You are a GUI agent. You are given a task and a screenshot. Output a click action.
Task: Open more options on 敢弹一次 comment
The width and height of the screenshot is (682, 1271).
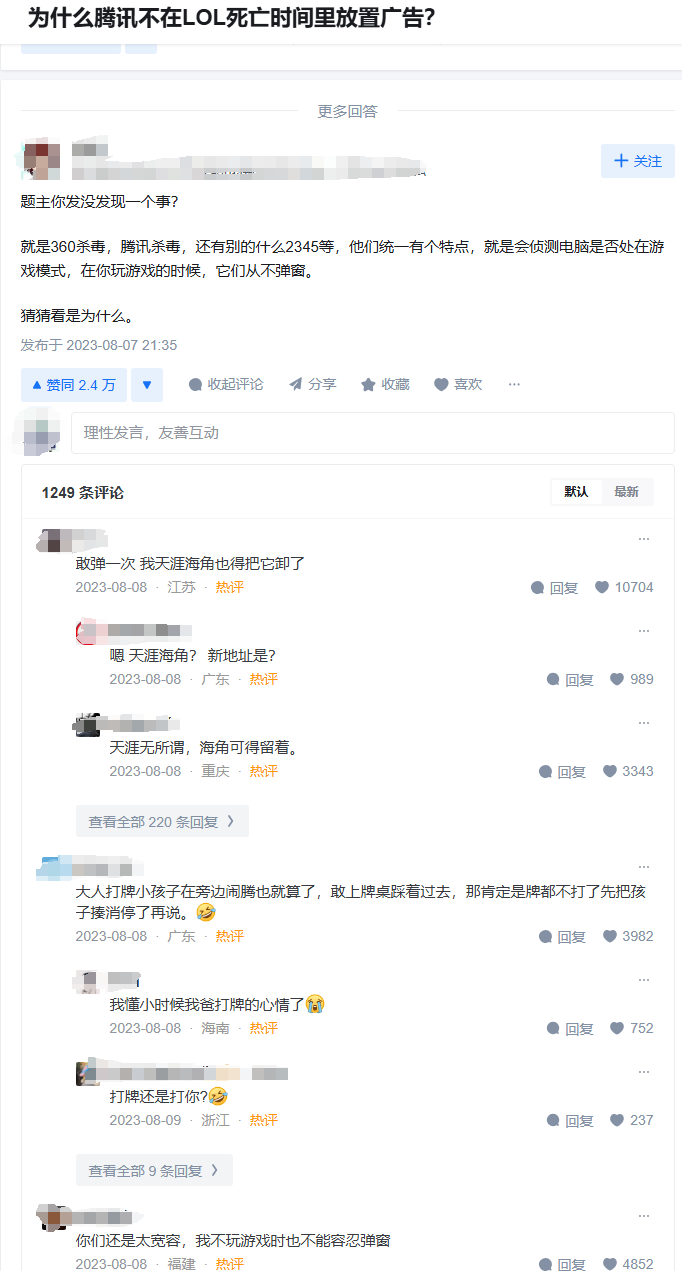coord(644,539)
